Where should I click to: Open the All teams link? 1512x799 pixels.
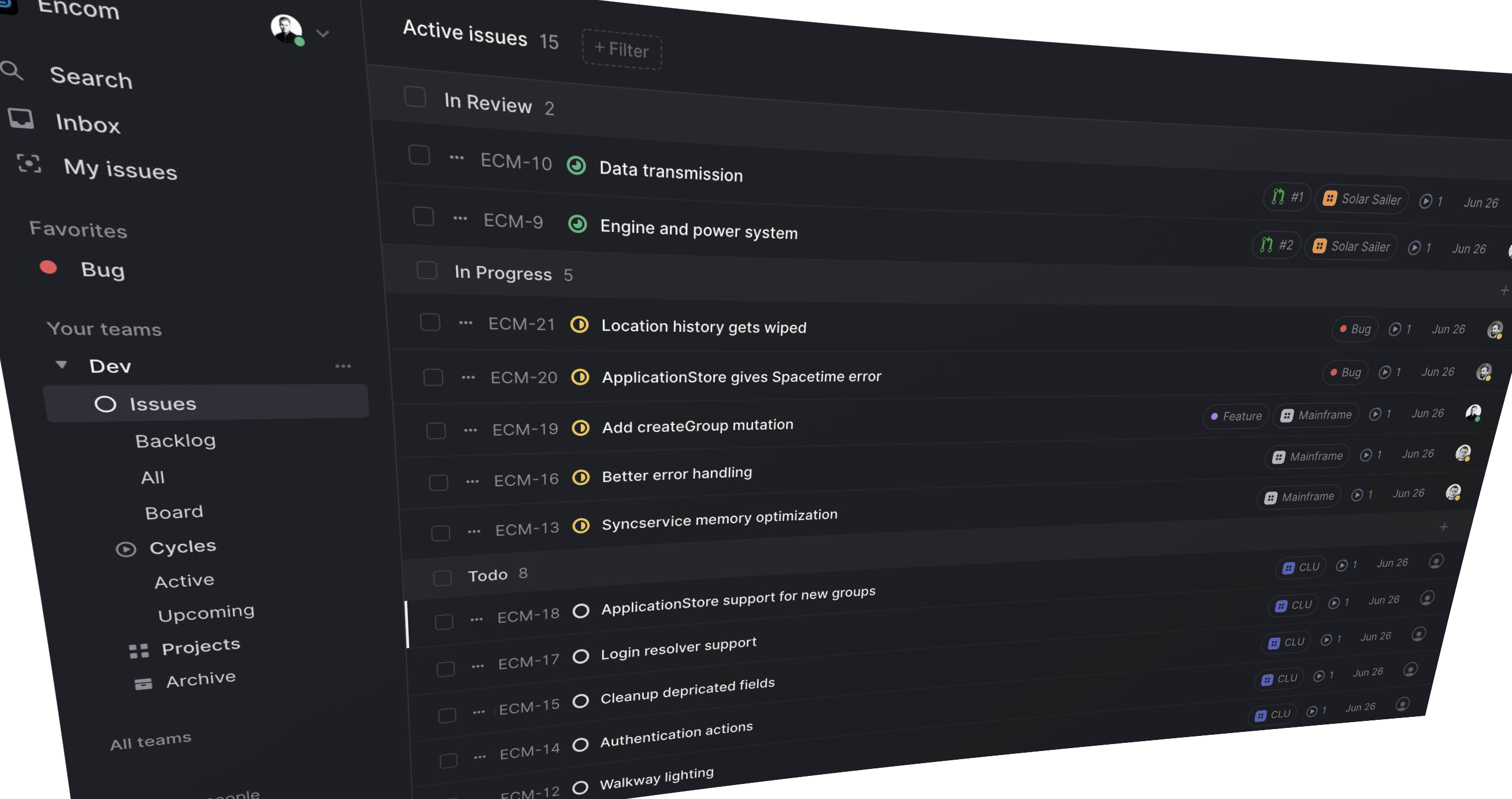(150, 740)
